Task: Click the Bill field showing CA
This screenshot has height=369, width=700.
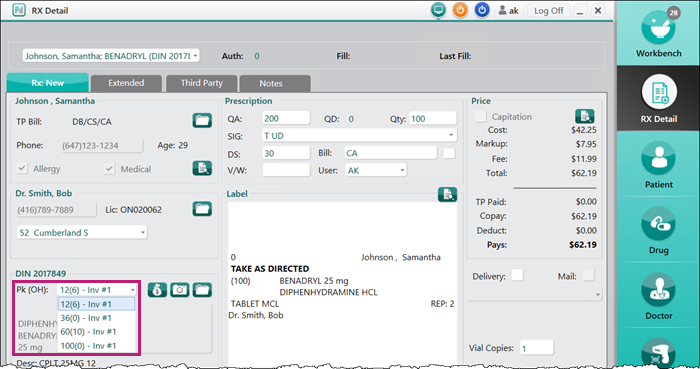Action: click(x=391, y=153)
